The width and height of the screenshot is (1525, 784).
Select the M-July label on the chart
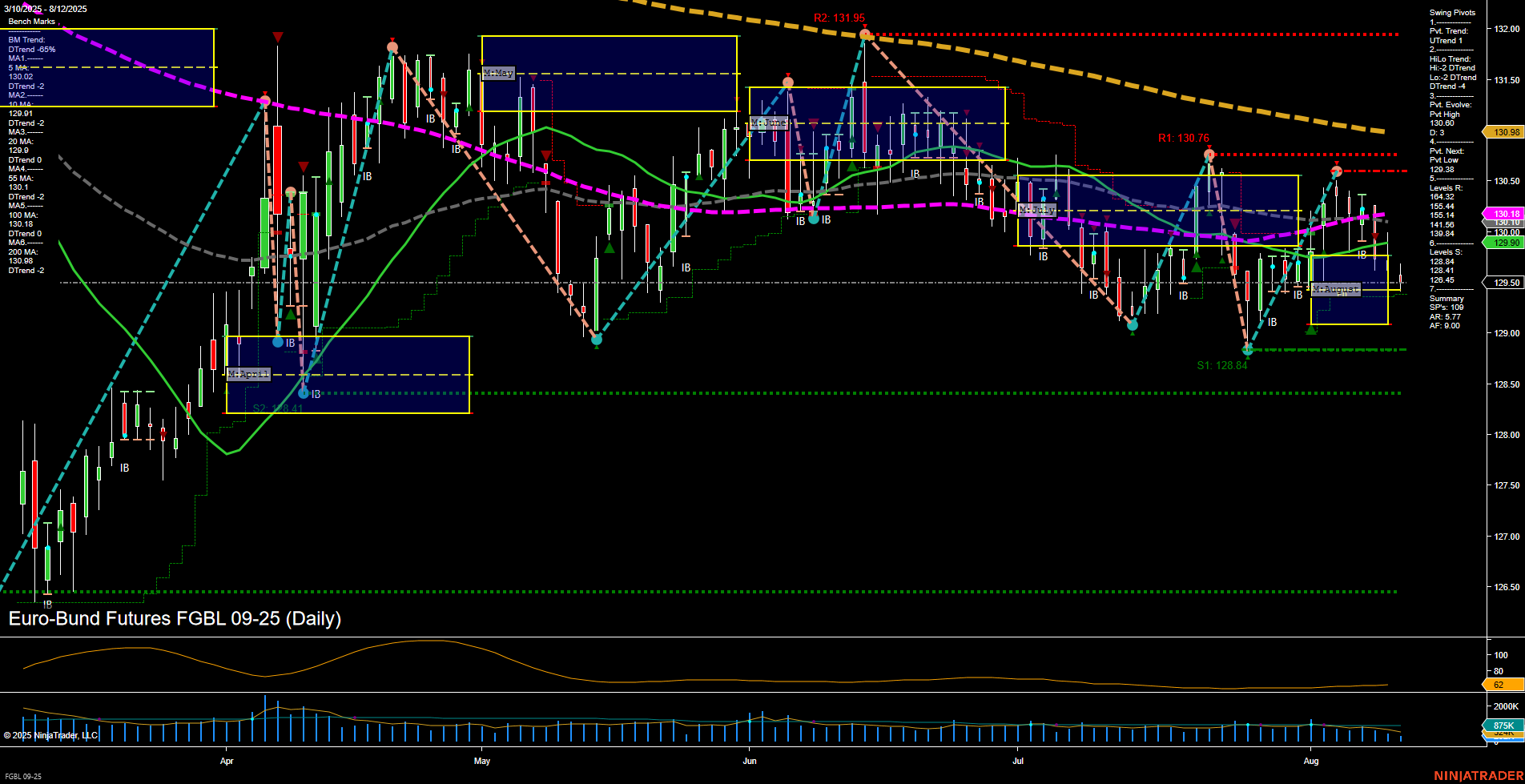(1037, 208)
